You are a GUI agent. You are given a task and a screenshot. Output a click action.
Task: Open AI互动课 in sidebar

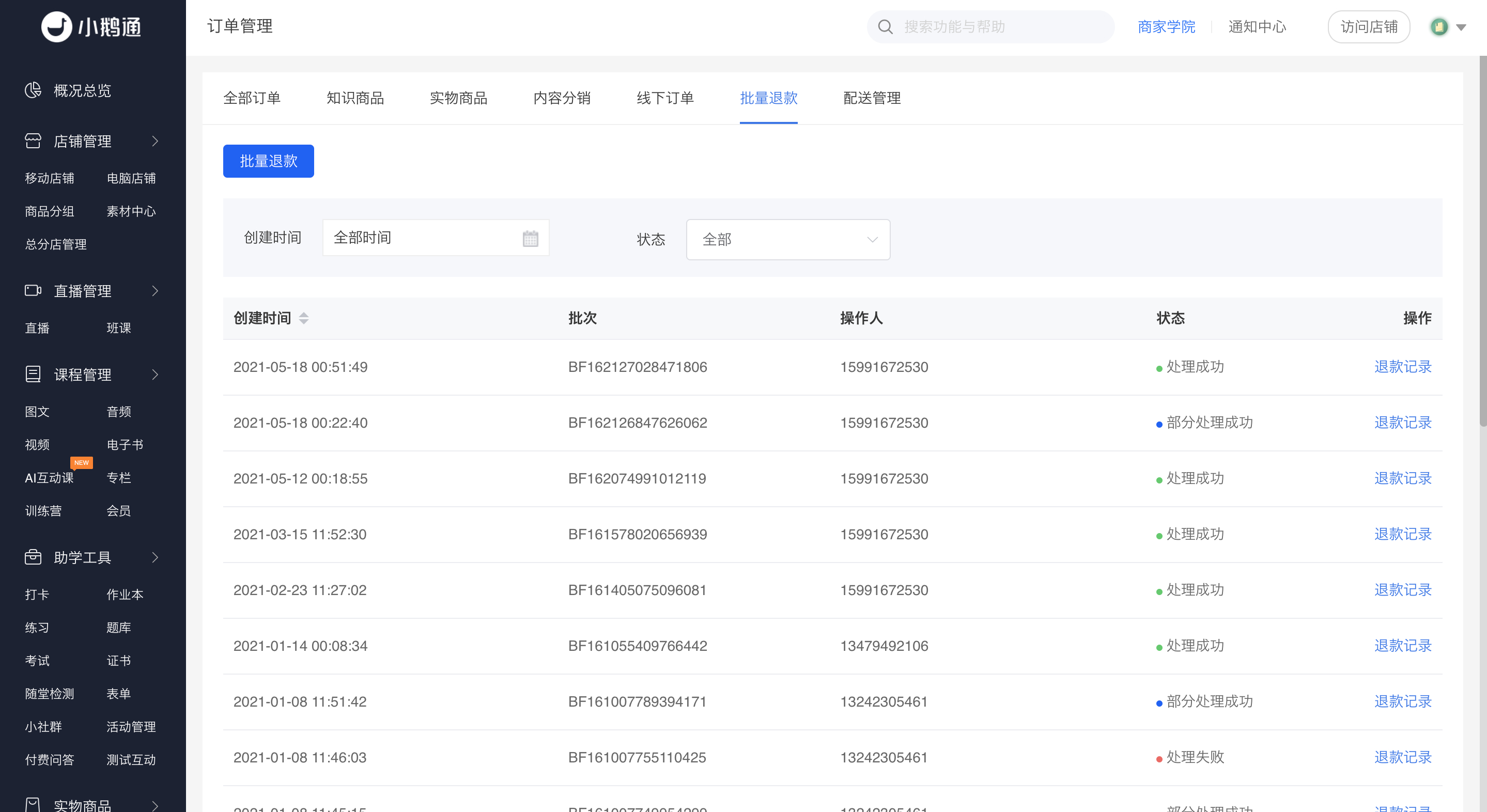[50, 478]
